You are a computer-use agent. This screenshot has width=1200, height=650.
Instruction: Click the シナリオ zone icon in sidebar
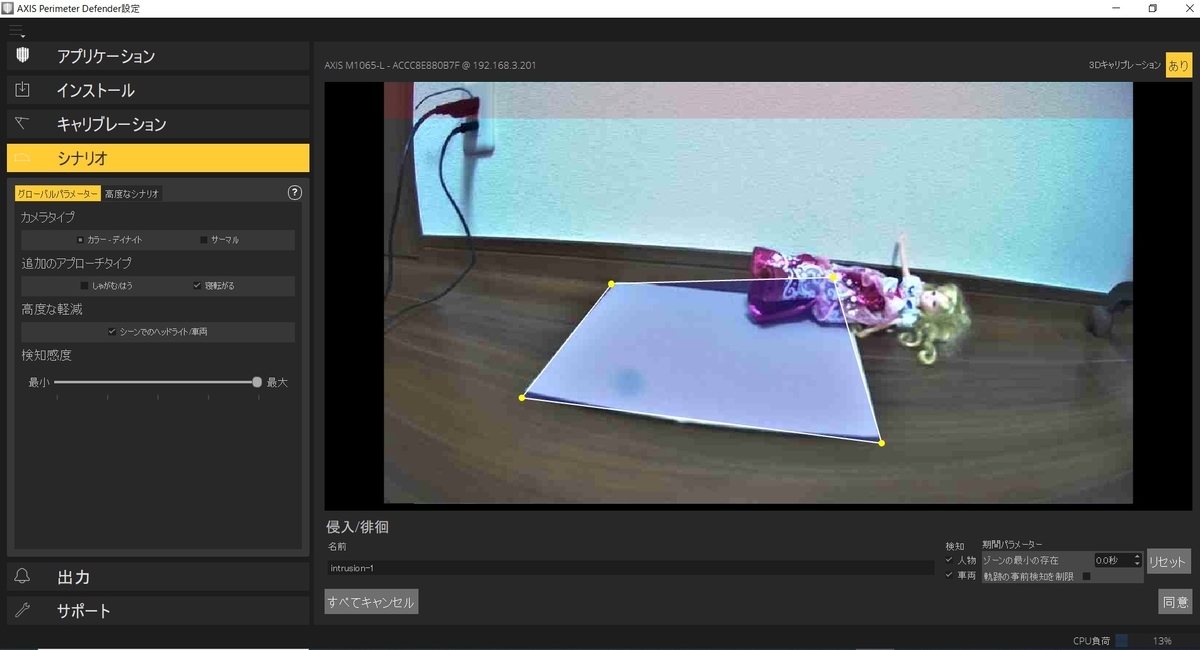[x=21, y=157]
